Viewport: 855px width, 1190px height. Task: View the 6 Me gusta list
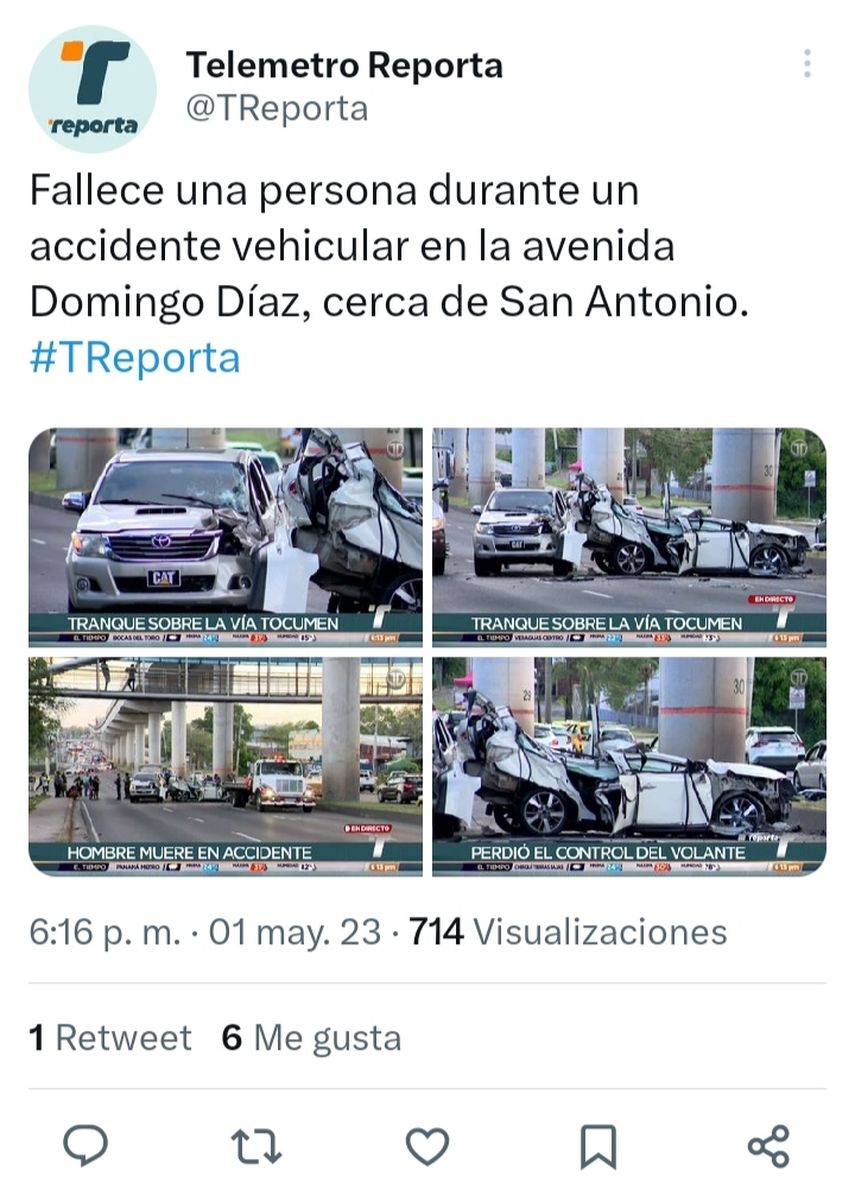311,1037
